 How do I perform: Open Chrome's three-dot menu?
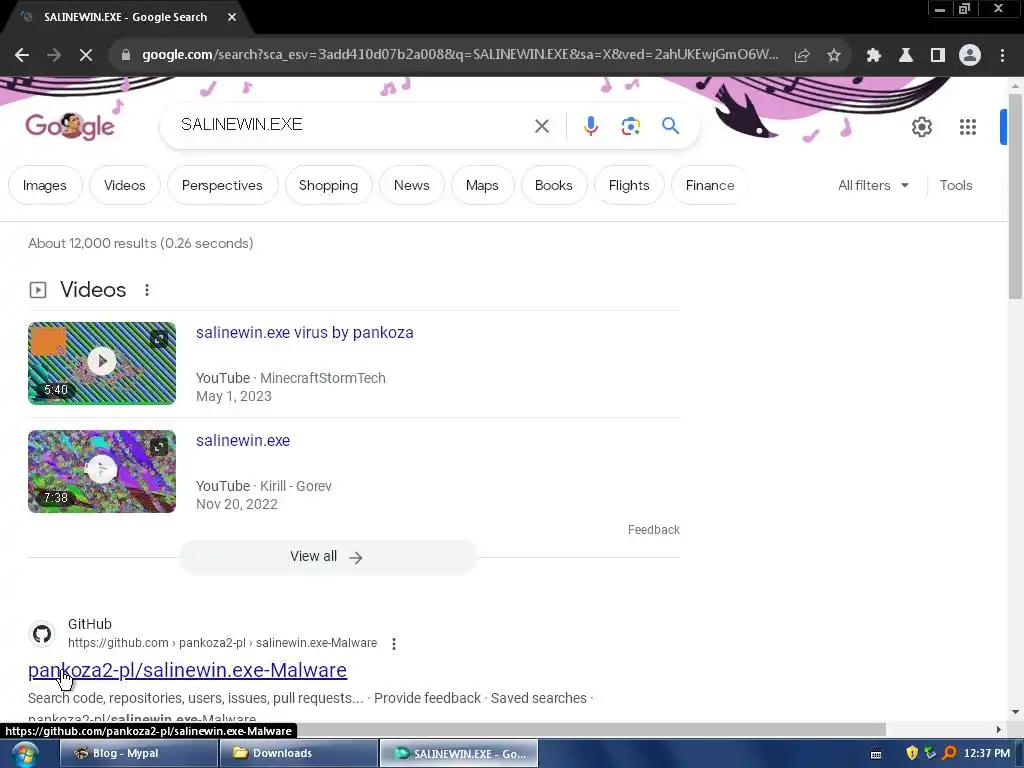pyautogui.click(x=1002, y=55)
